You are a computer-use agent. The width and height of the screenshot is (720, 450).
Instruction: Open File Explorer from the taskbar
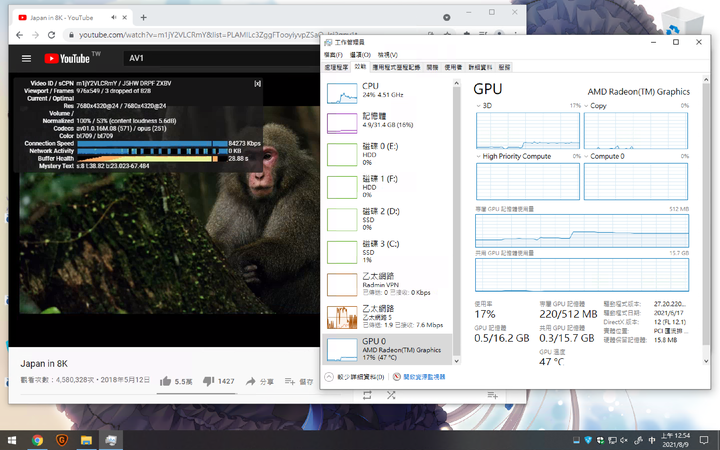tap(86, 440)
